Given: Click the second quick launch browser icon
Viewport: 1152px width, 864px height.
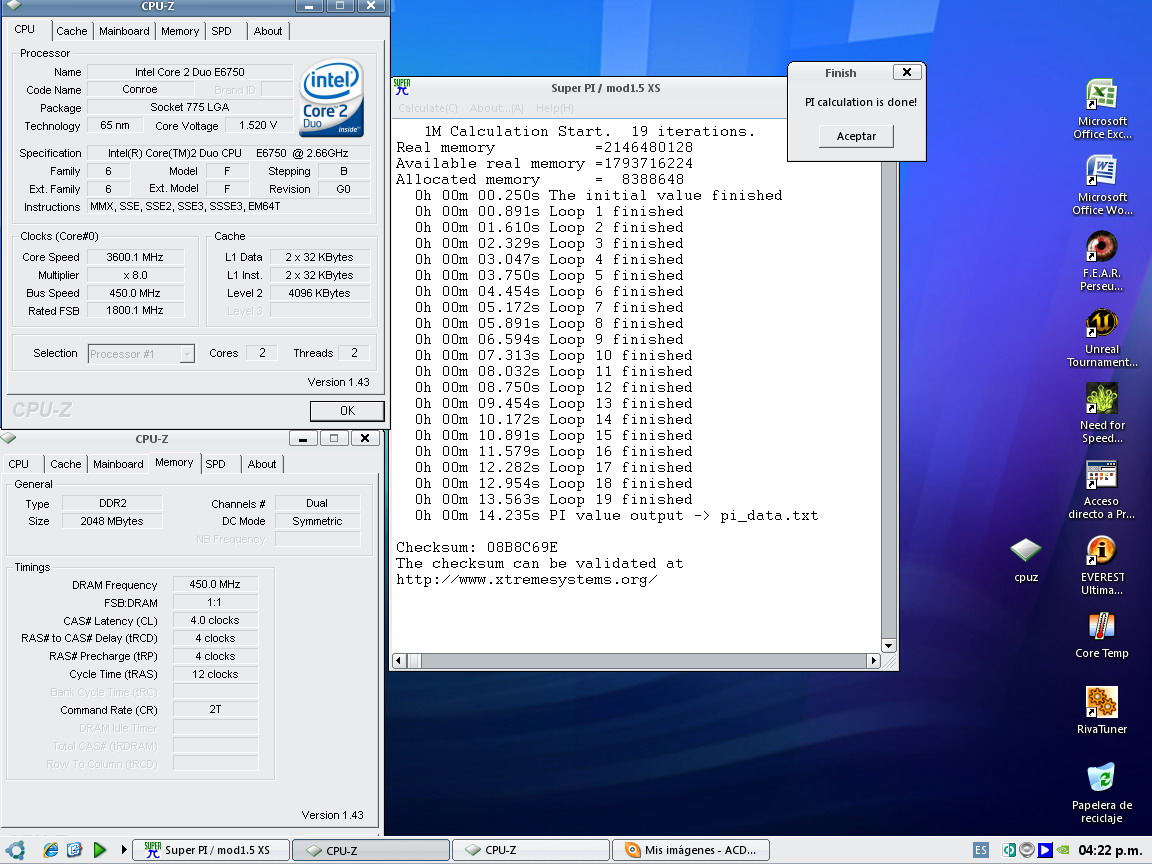Looking at the screenshot, I should [x=74, y=850].
